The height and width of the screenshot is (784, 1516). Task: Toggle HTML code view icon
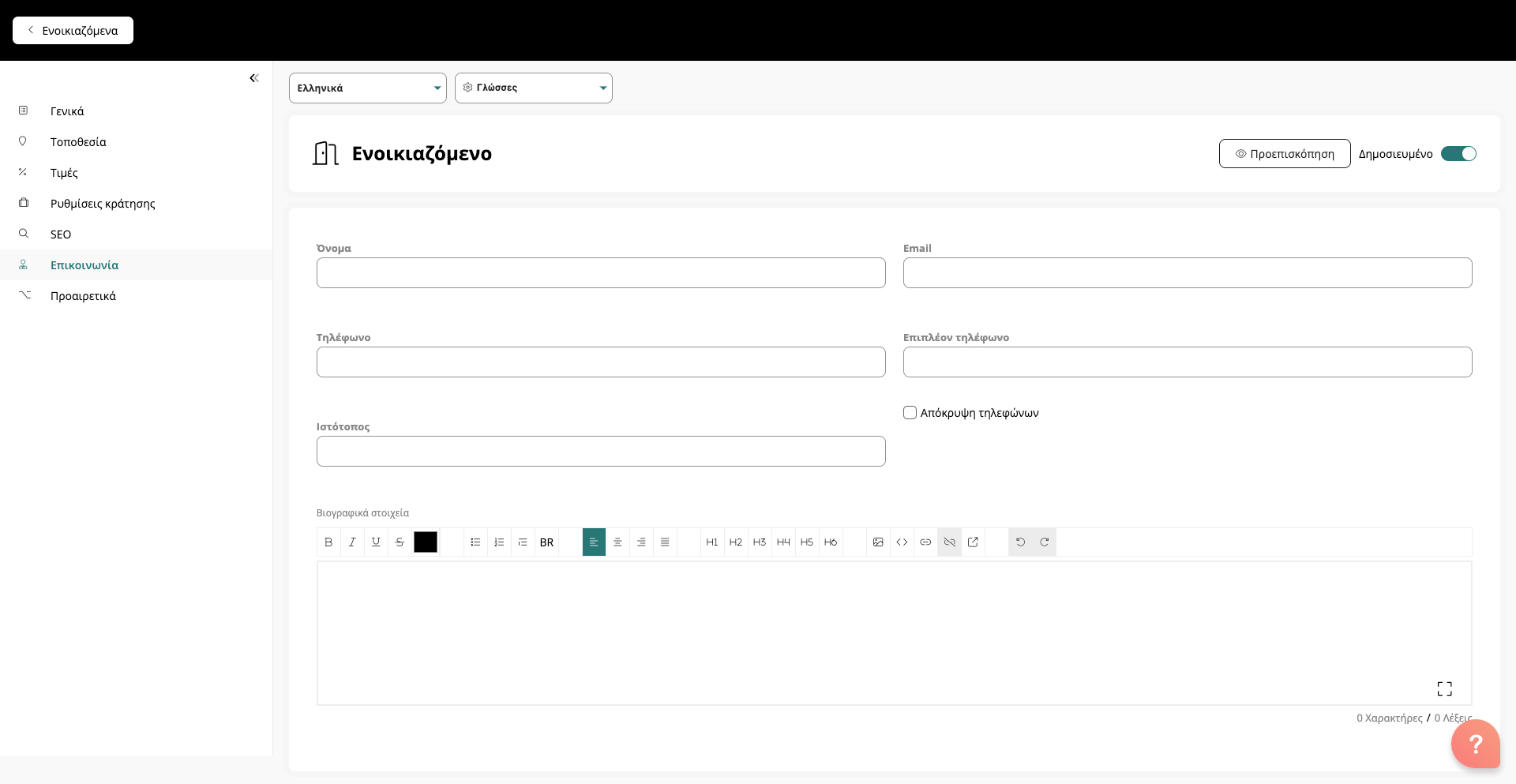coord(902,542)
